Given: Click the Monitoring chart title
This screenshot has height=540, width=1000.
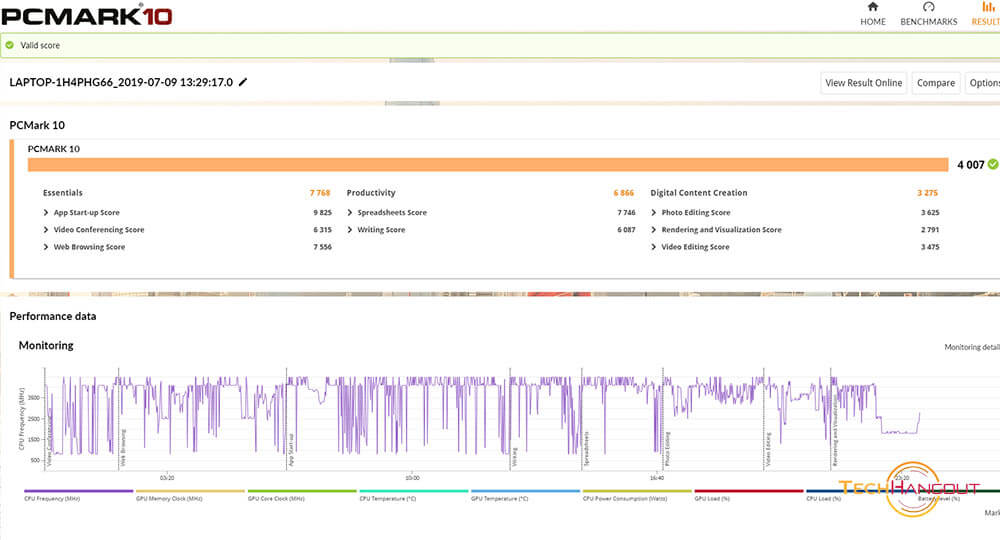Looking at the screenshot, I should coord(46,346).
